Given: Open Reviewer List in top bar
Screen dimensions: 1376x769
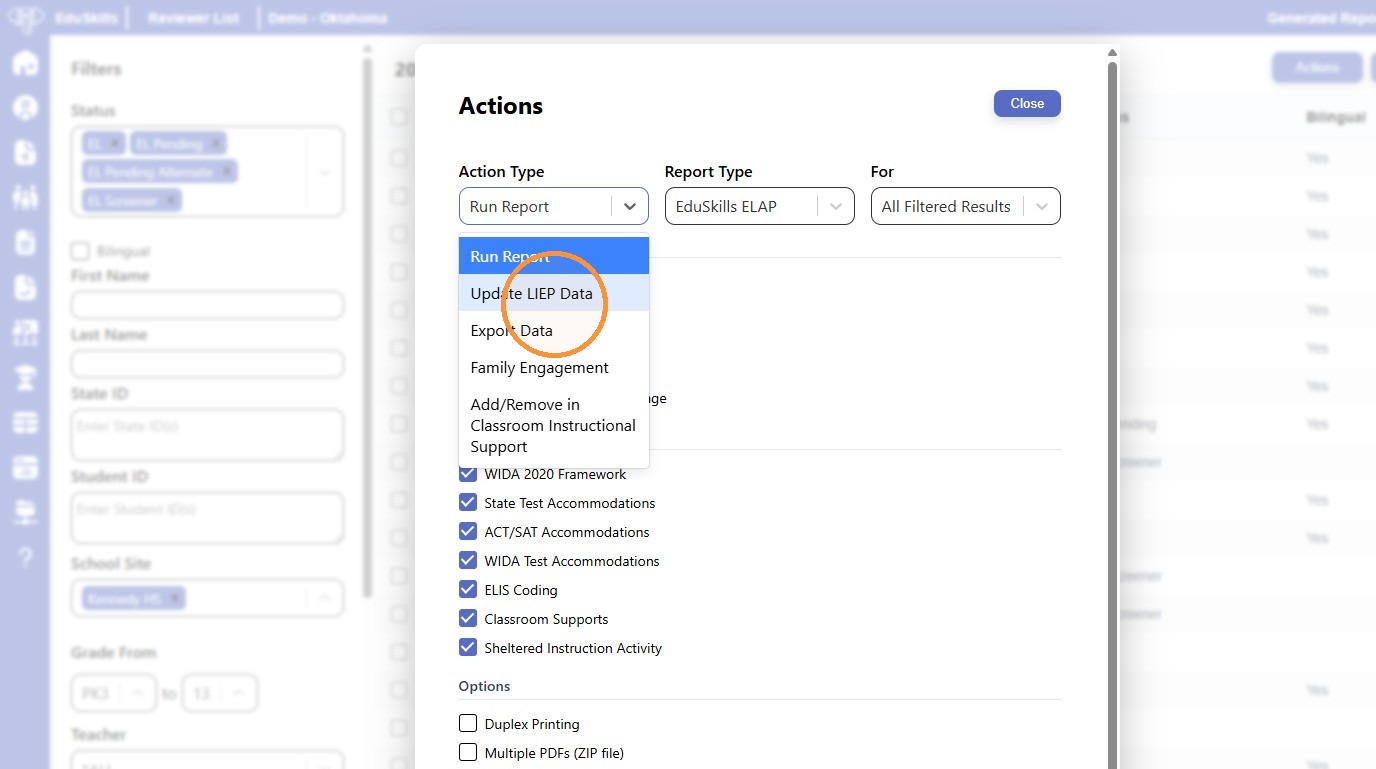Looking at the screenshot, I should click(193, 18).
